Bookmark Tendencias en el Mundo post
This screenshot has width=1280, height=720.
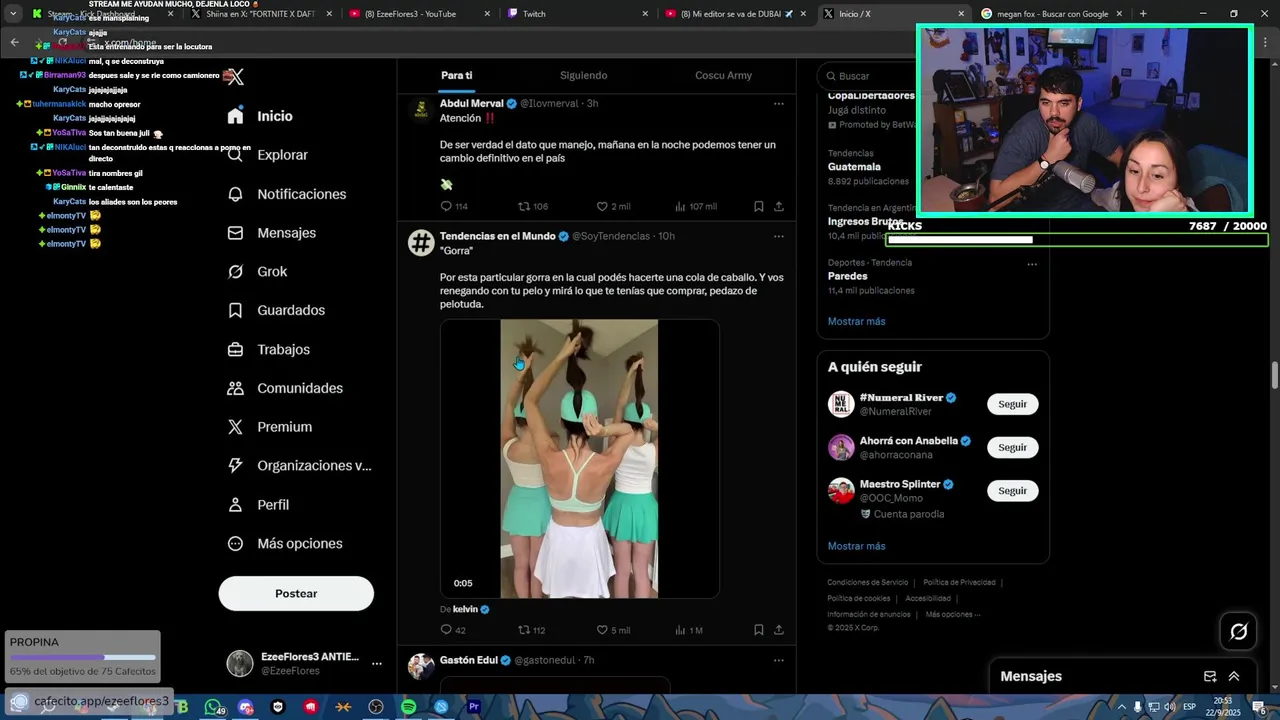click(x=758, y=630)
